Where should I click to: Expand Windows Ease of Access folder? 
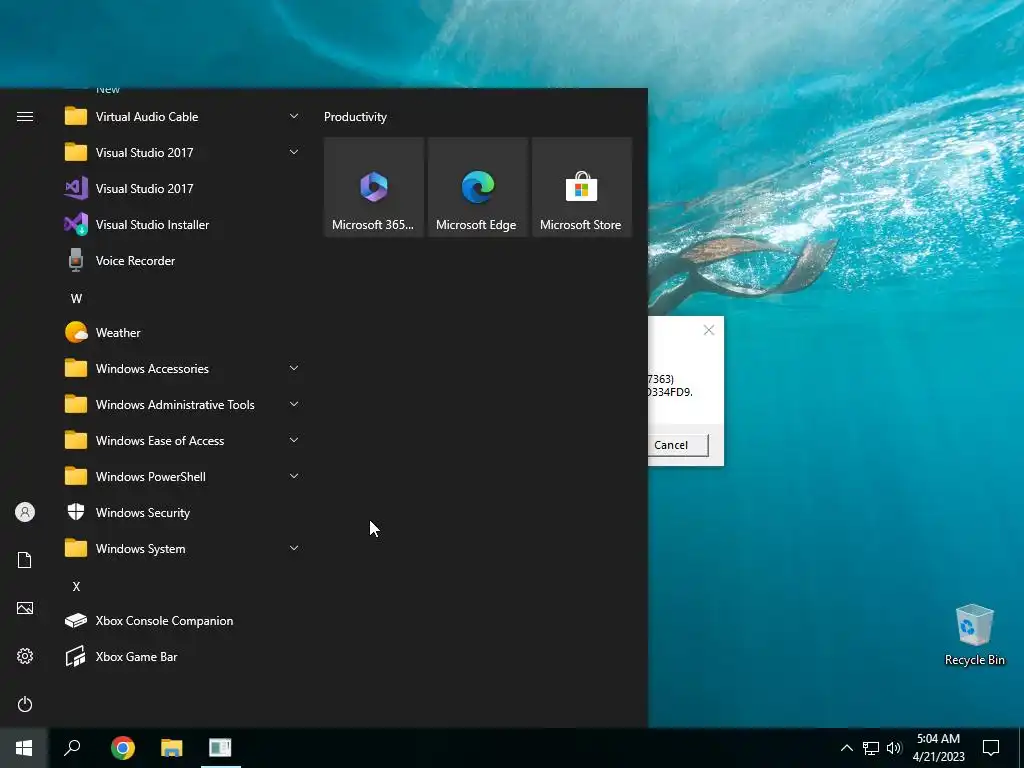coord(183,441)
